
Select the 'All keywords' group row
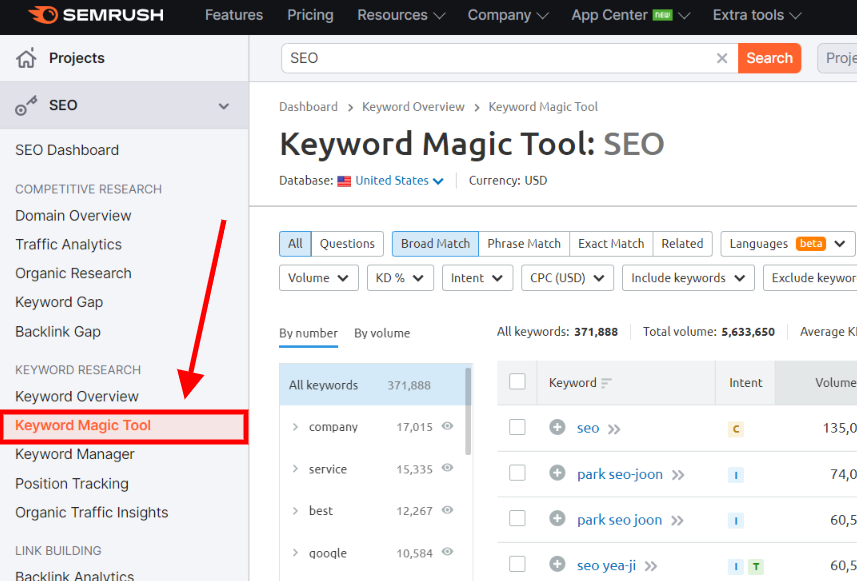click(372, 385)
